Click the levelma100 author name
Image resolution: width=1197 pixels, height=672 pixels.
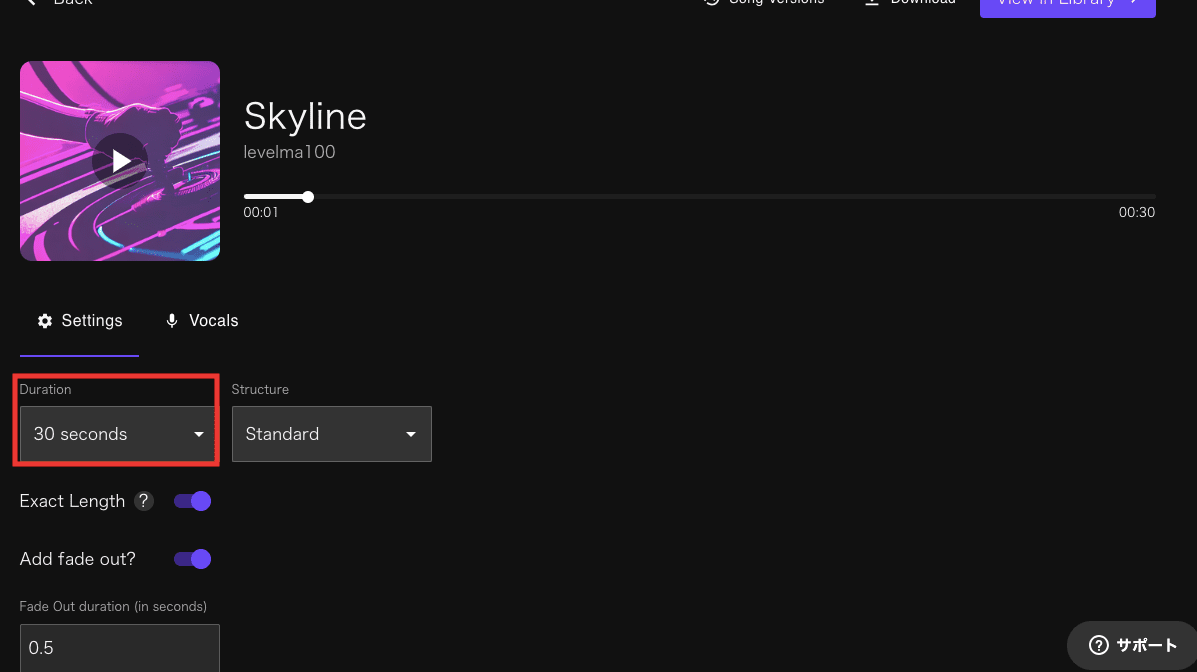tap(289, 153)
